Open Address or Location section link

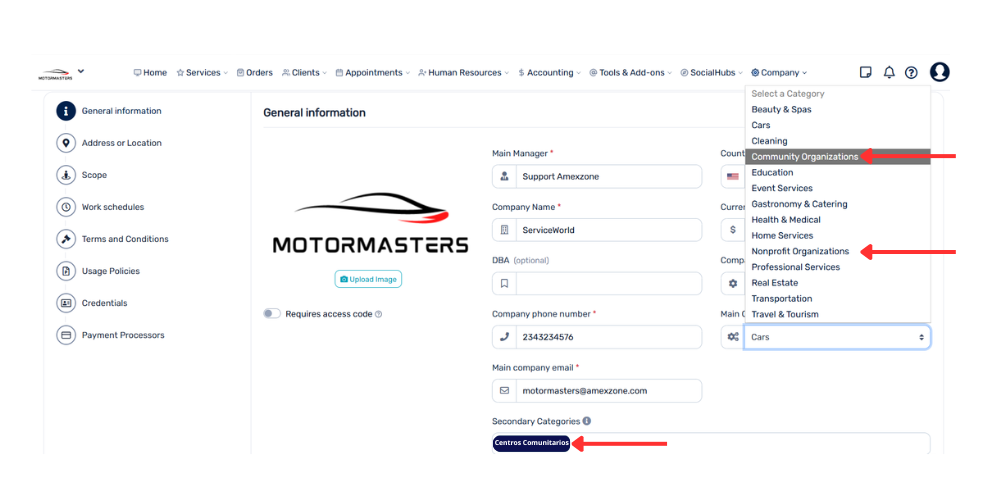click(x=122, y=143)
